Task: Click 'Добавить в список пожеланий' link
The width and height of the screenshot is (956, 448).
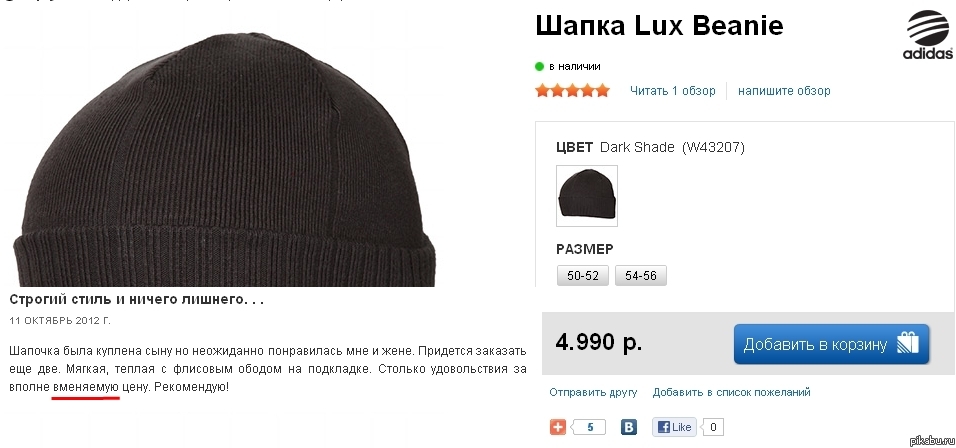Action: tap(732, 392)
